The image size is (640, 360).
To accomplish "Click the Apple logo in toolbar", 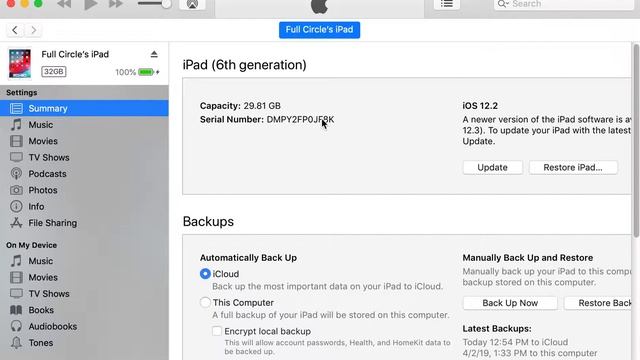I will (319, 6).
